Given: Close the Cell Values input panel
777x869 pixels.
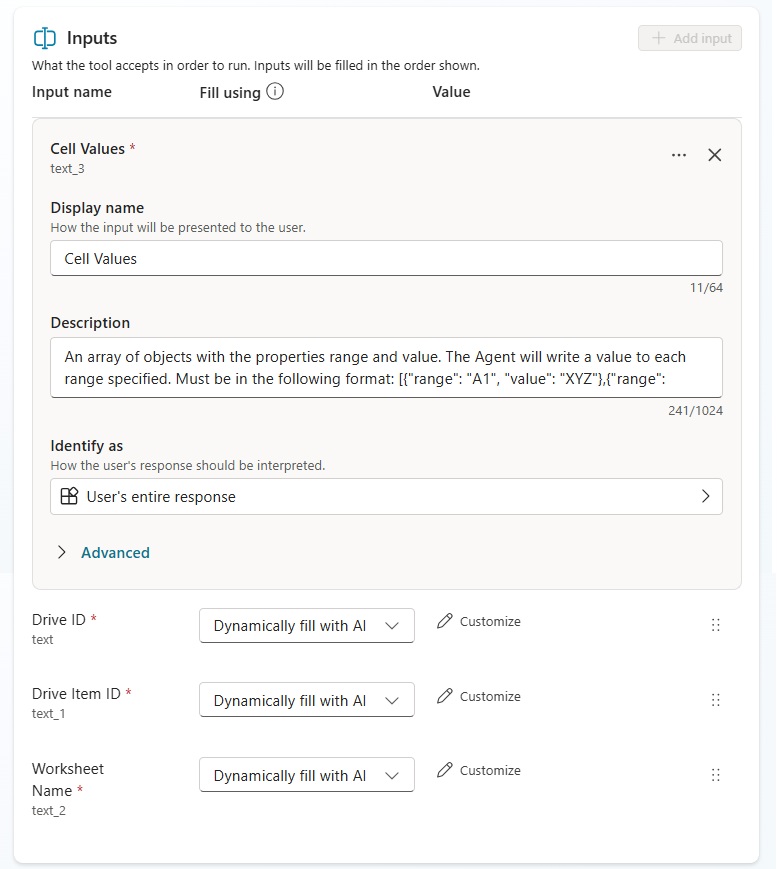Looking at the screenshot, I should [714, 155].
